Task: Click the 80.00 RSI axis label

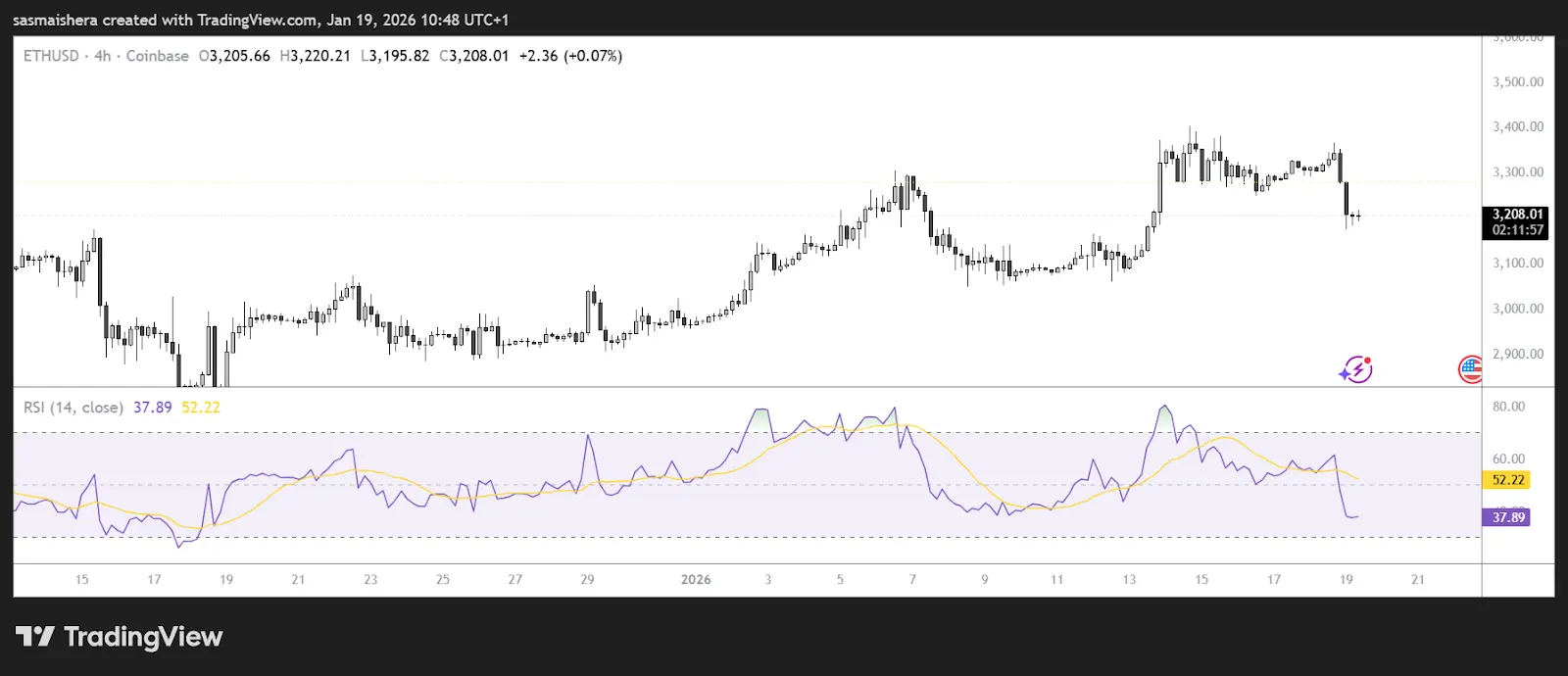Action: pos(1509,407)
